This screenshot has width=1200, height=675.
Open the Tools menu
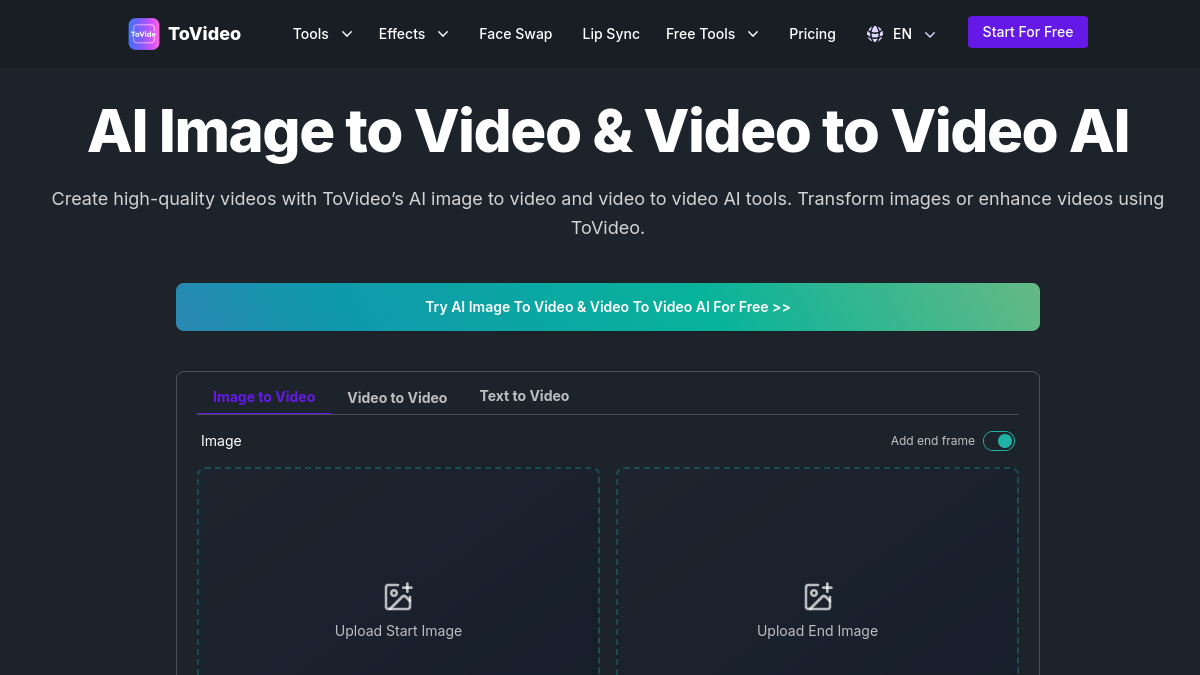click(311, 34)
